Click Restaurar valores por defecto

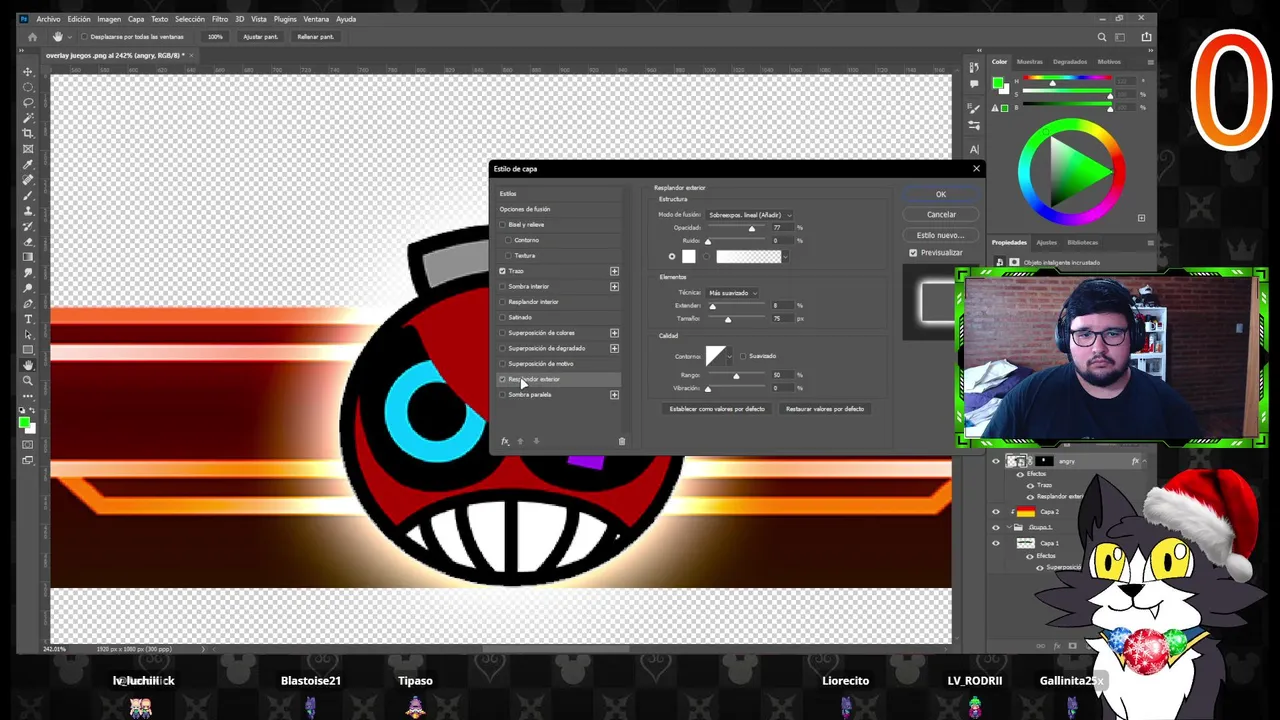click(825, 409)
